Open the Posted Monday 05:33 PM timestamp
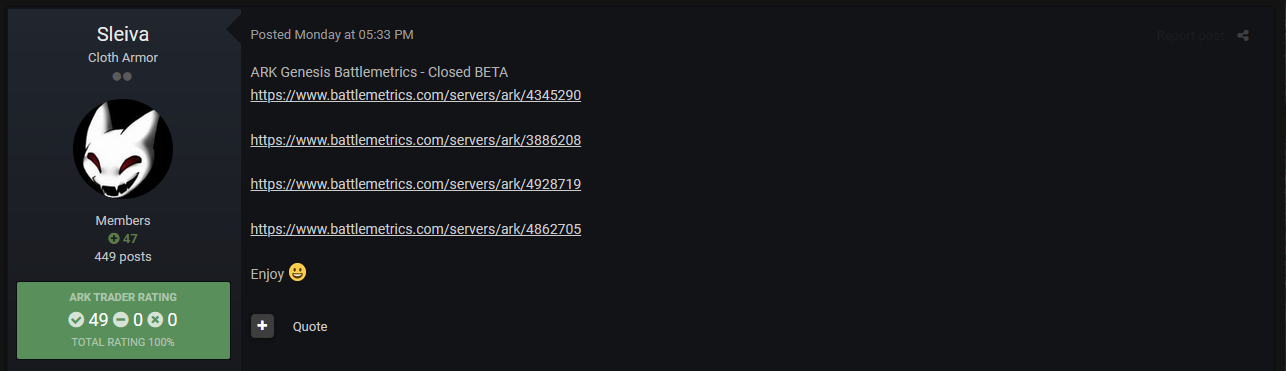 (332, 34)
